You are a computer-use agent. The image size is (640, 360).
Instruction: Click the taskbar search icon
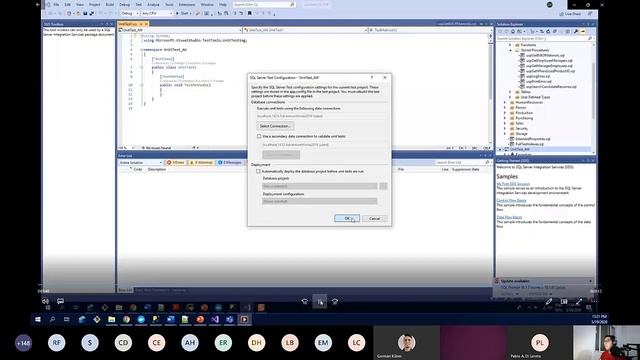(52, 319)
